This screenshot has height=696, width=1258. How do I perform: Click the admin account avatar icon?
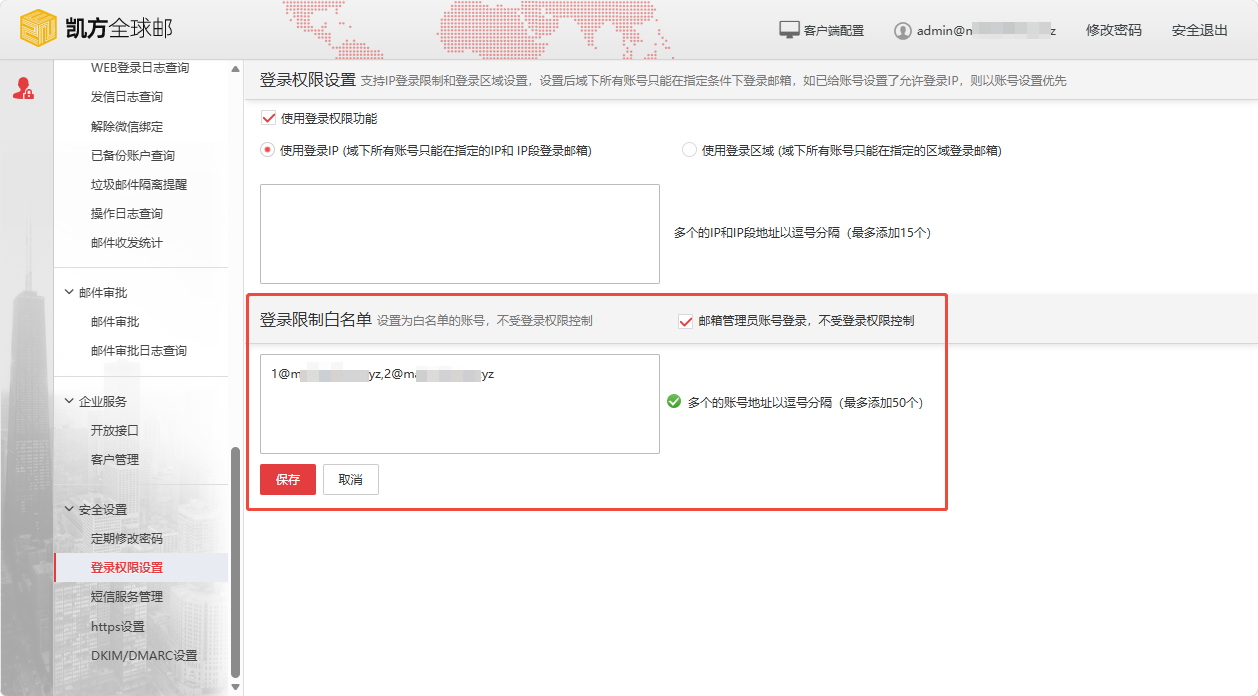[903, 31]
